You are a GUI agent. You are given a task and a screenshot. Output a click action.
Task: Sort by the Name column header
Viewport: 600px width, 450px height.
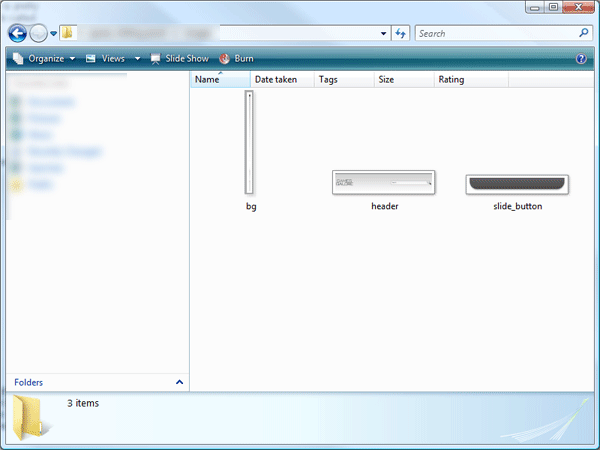click(221, 79)
